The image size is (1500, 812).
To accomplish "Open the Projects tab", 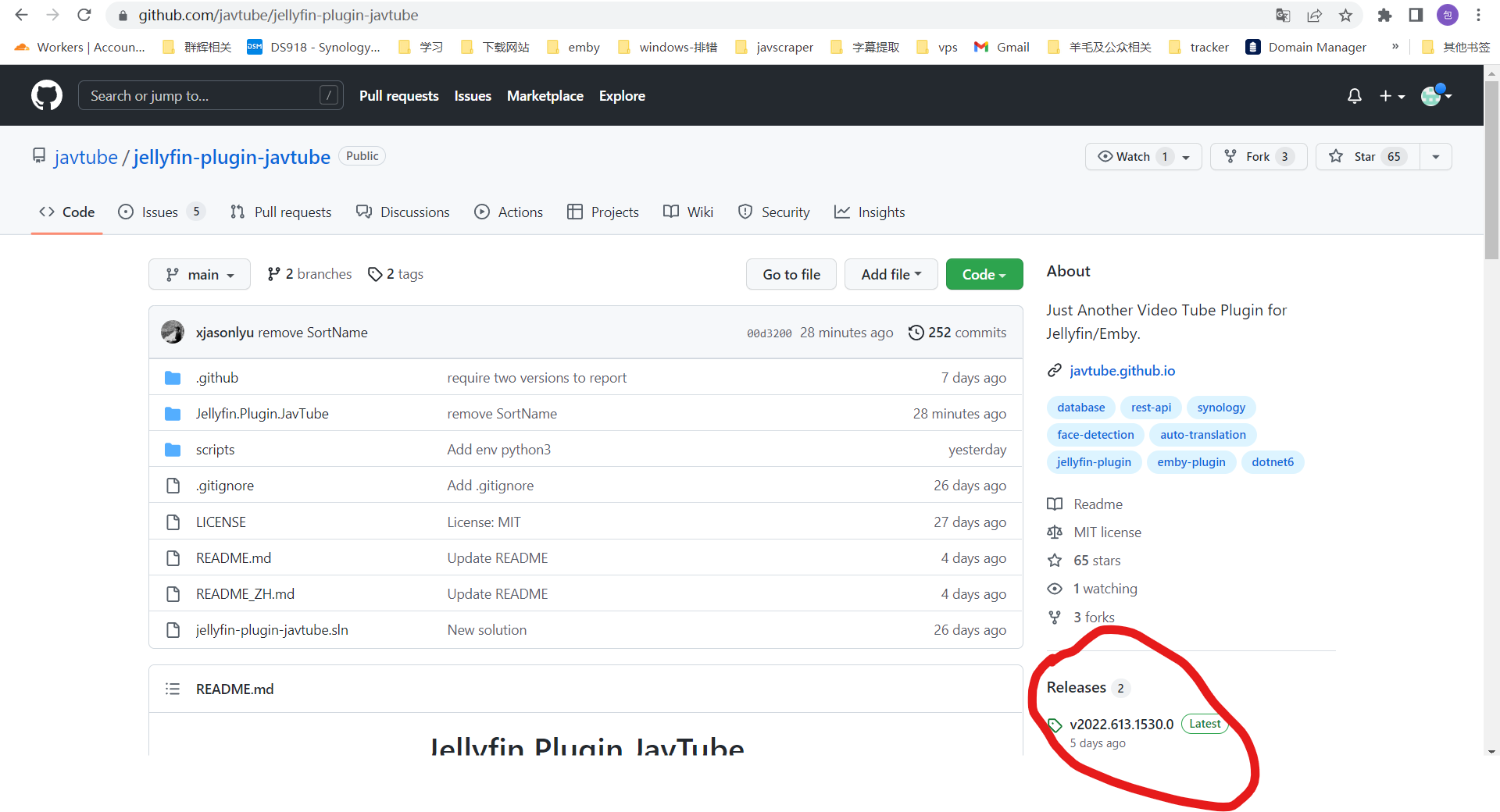I will pos(603,212).
